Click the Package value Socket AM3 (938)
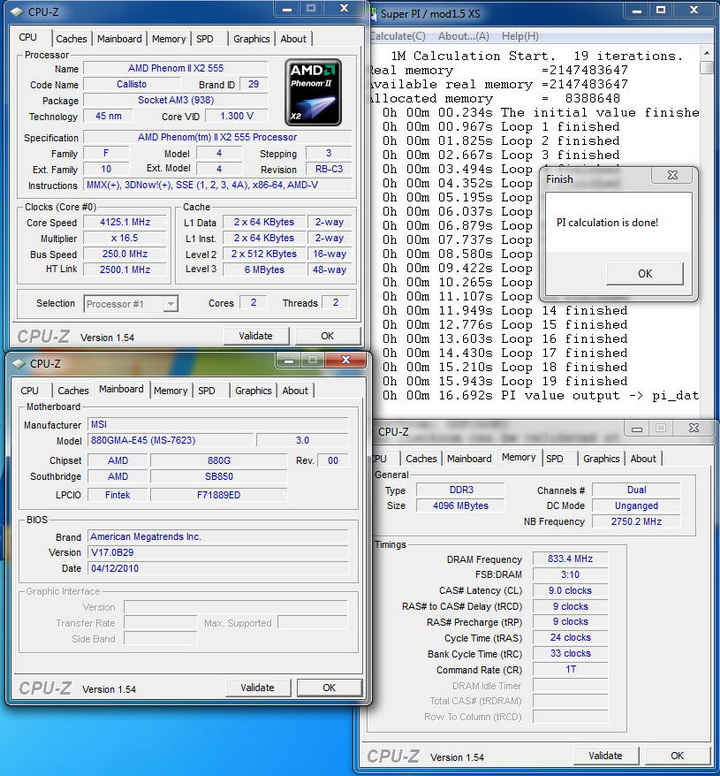The width and height of the screenshot is (720, 776). click(176, 100)
